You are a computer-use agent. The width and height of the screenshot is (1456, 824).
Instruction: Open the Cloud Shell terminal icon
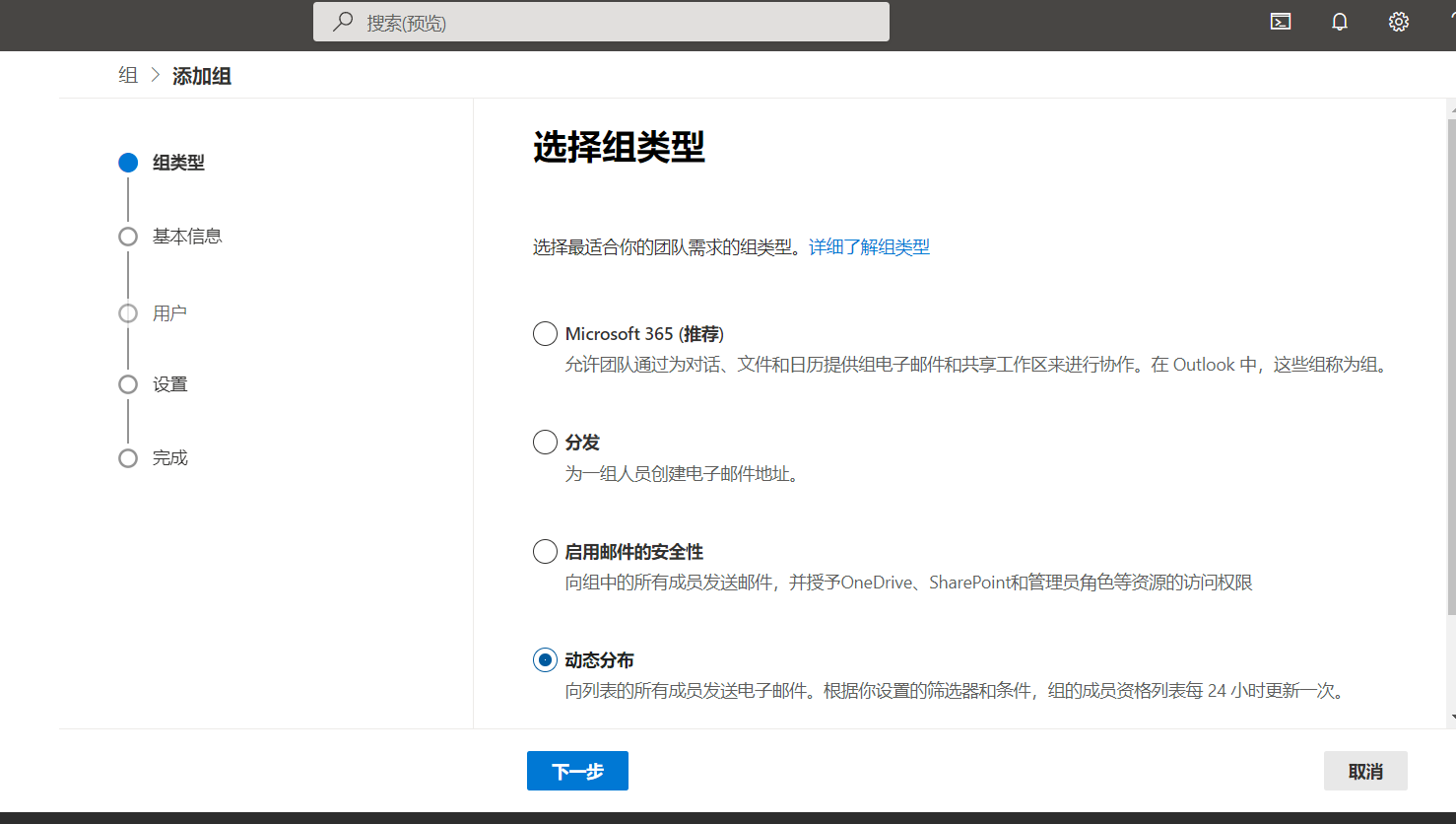(x=1281, y=22)
